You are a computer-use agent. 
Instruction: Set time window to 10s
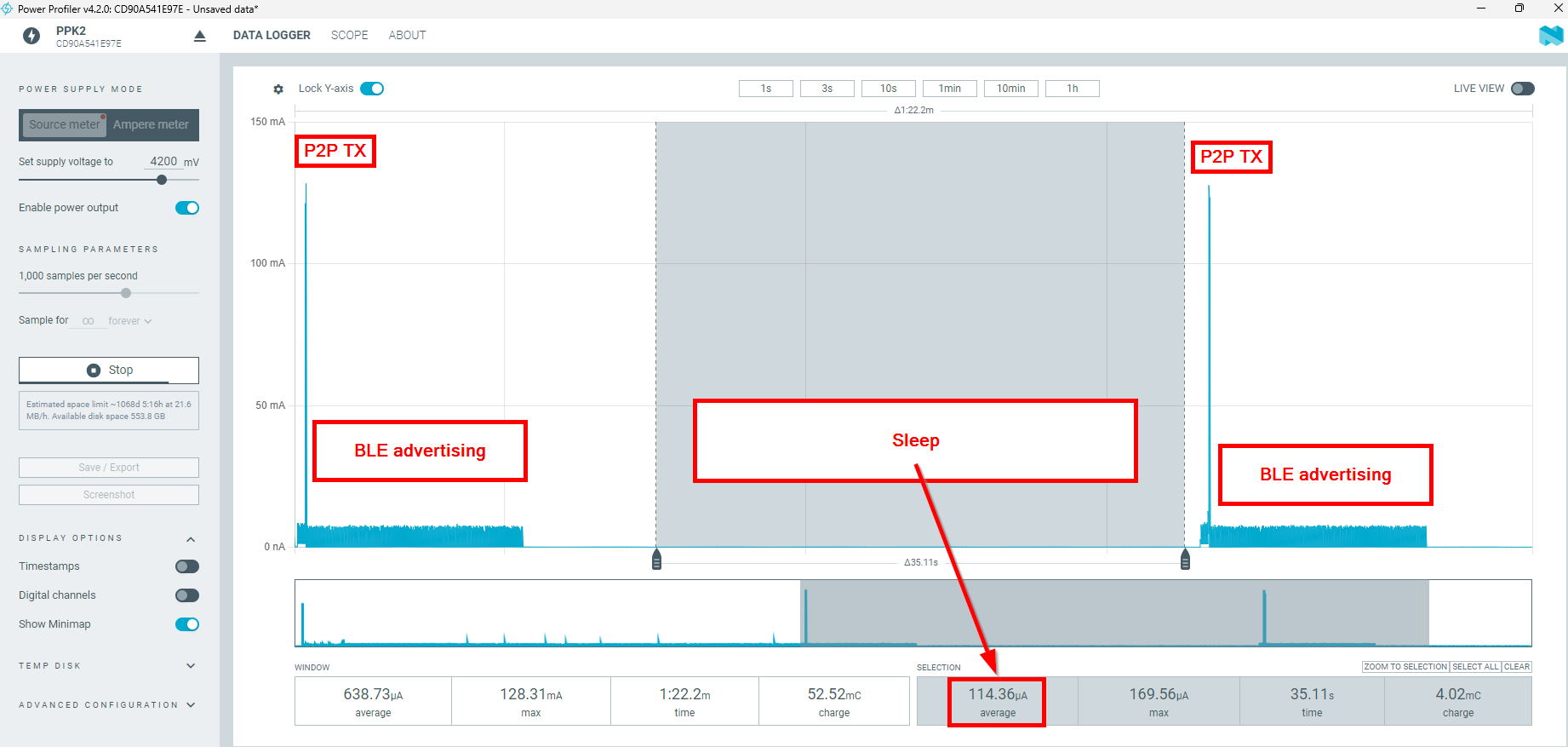tap(888, 89)
